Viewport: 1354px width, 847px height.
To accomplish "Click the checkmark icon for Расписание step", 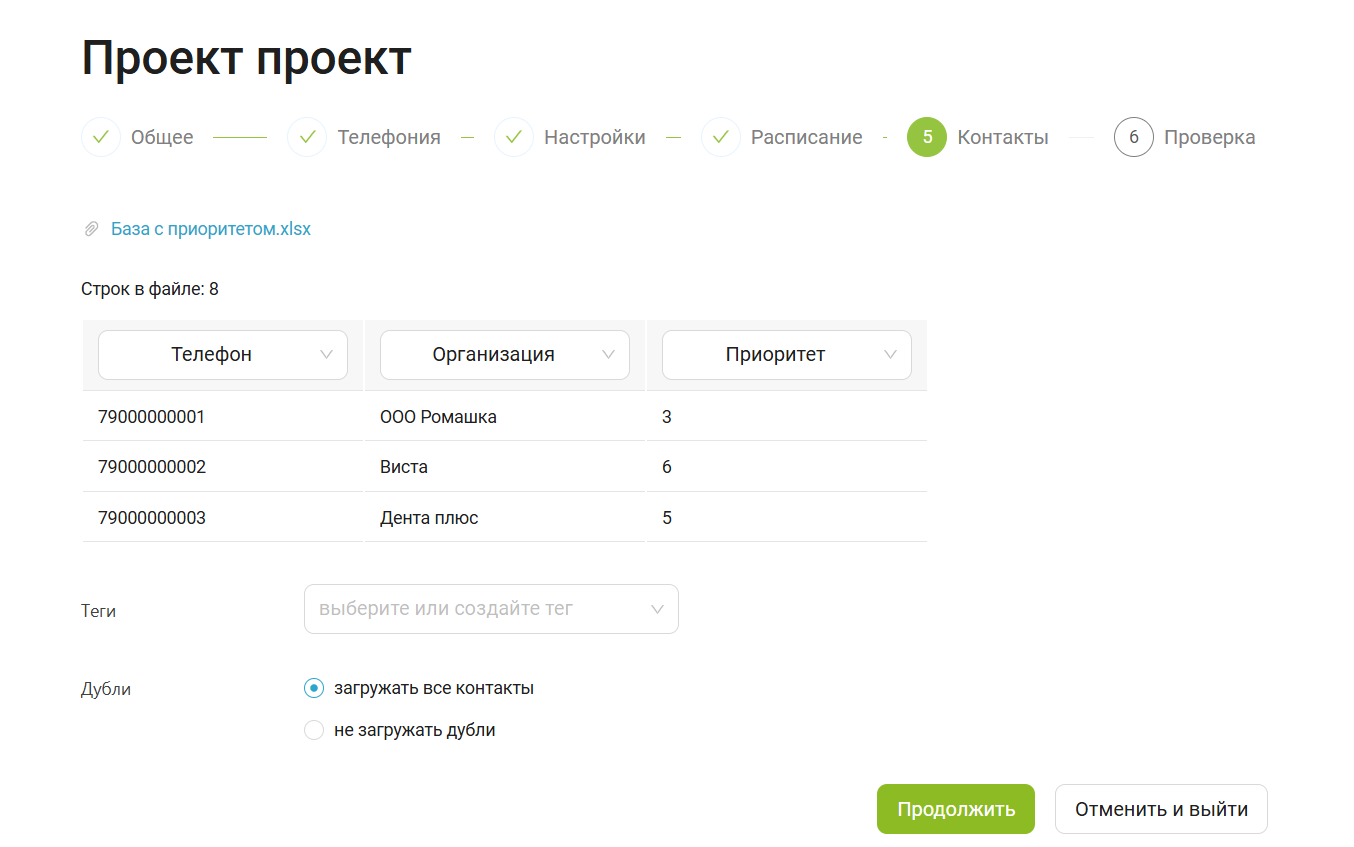I will pos(721,137).
